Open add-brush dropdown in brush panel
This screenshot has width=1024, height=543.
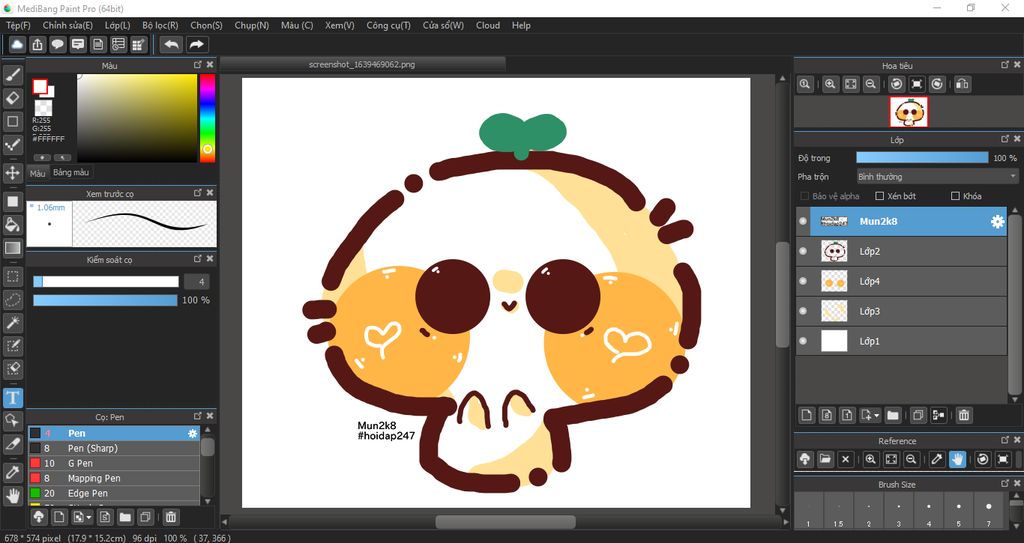[x=88, y=517]
